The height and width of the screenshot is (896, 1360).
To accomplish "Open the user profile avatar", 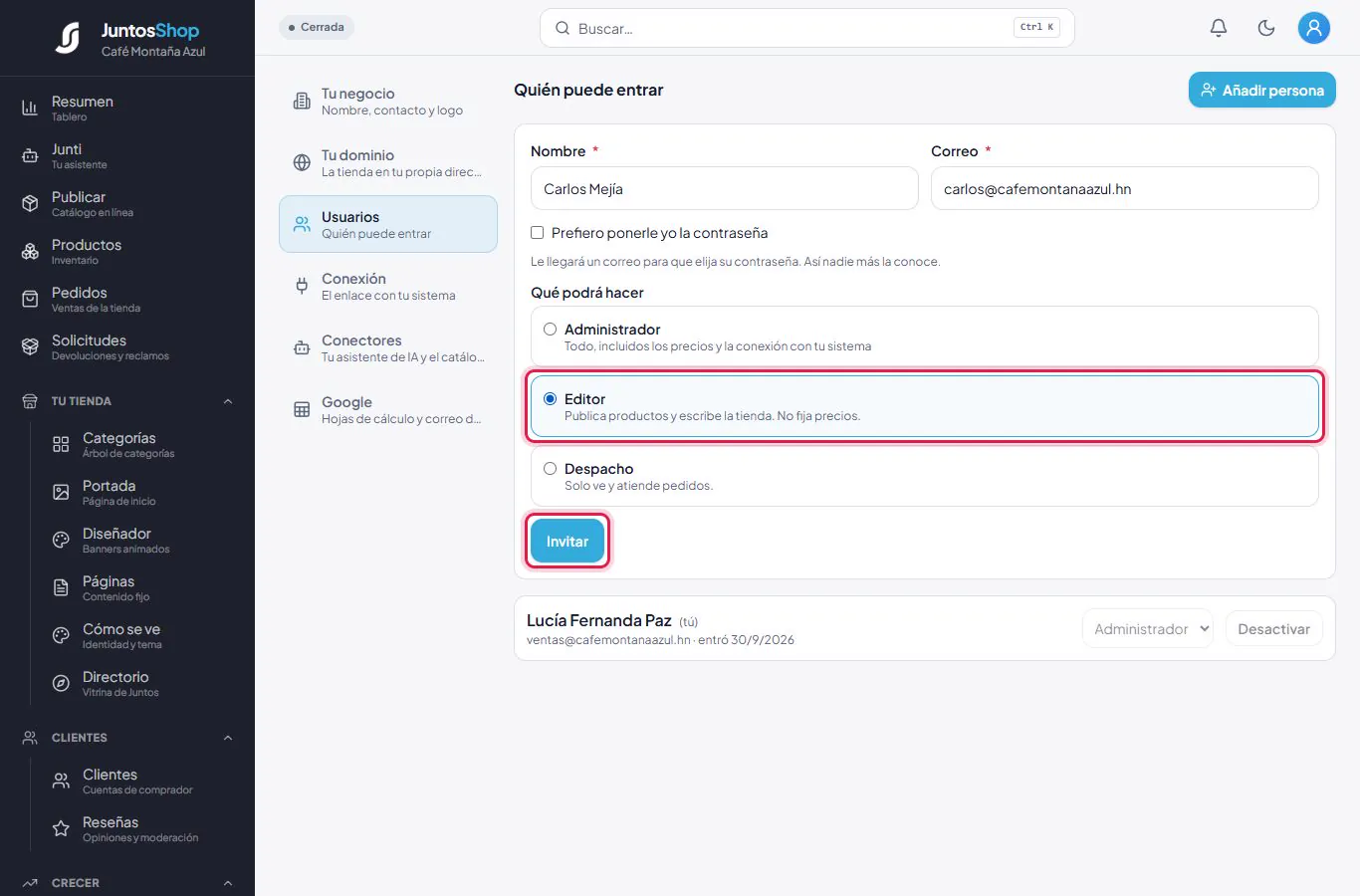I will pos(1314,28).
